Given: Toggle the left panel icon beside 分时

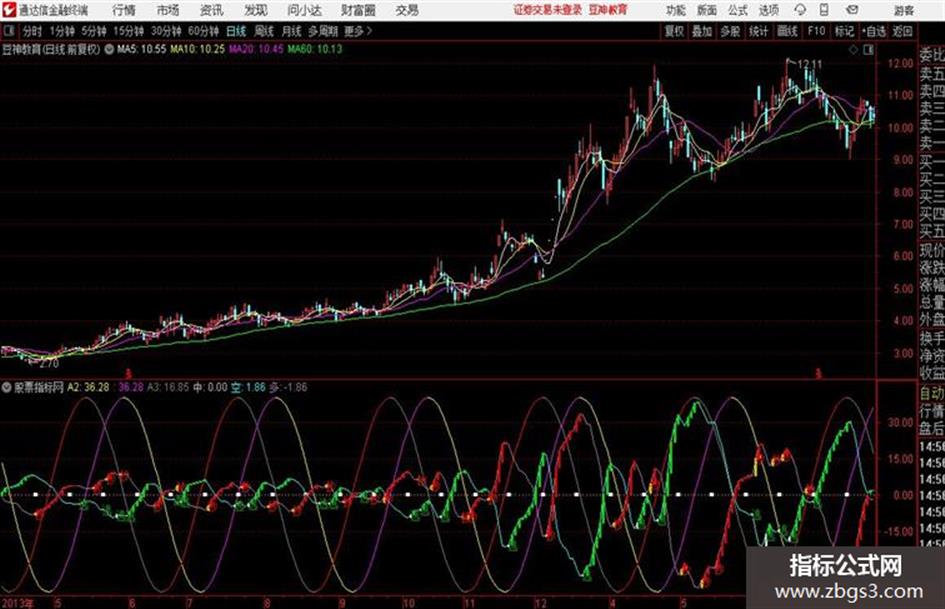Looking at the screenshot, I should 8,30.
